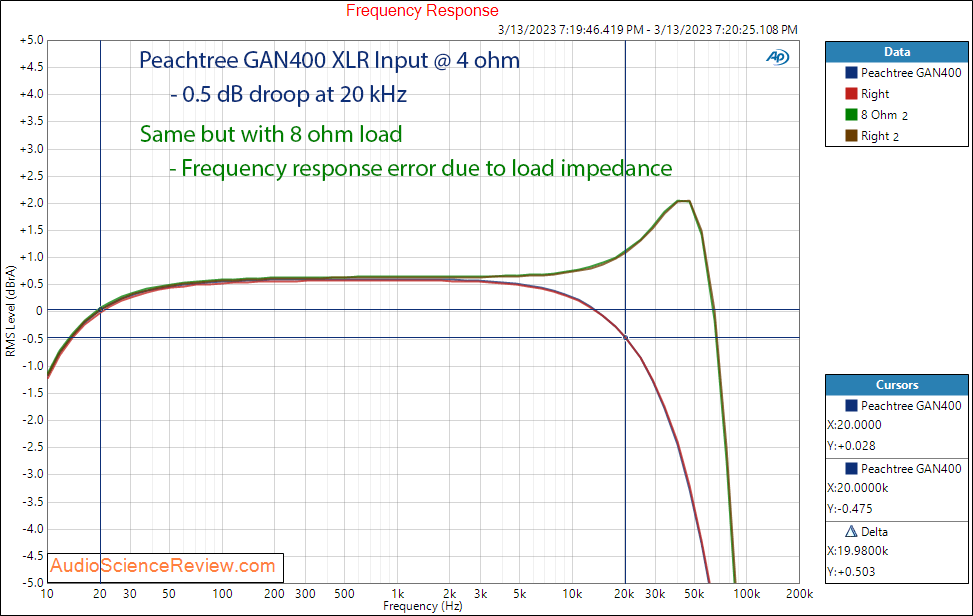
Task: Click the 'Frequency response error due to load impedance' note
Action: (421, 168)
